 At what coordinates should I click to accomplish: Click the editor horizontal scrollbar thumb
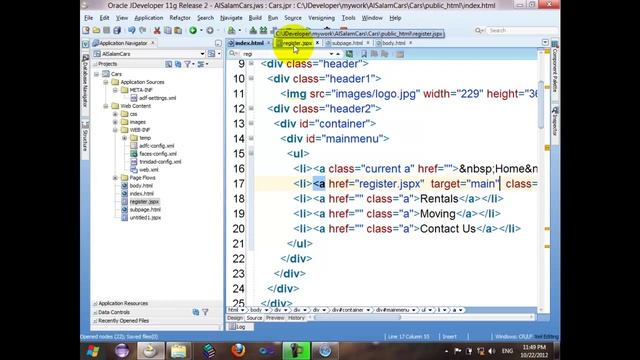358,318
